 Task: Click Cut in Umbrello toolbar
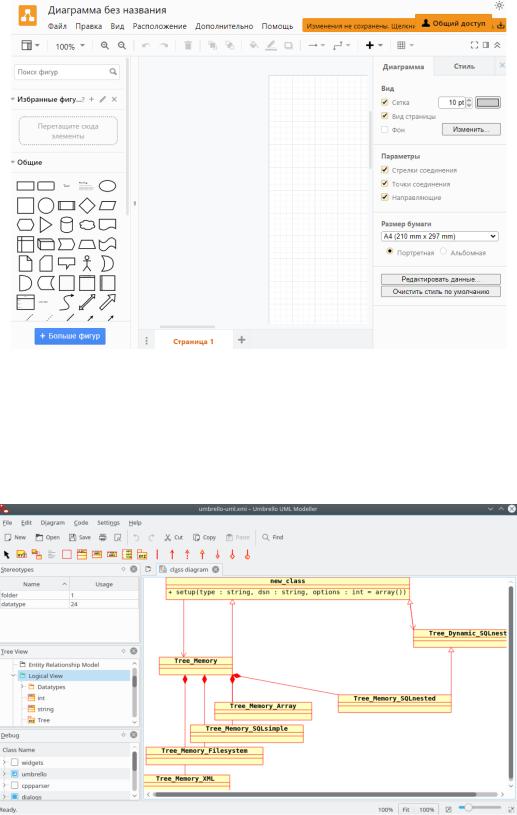174,537
